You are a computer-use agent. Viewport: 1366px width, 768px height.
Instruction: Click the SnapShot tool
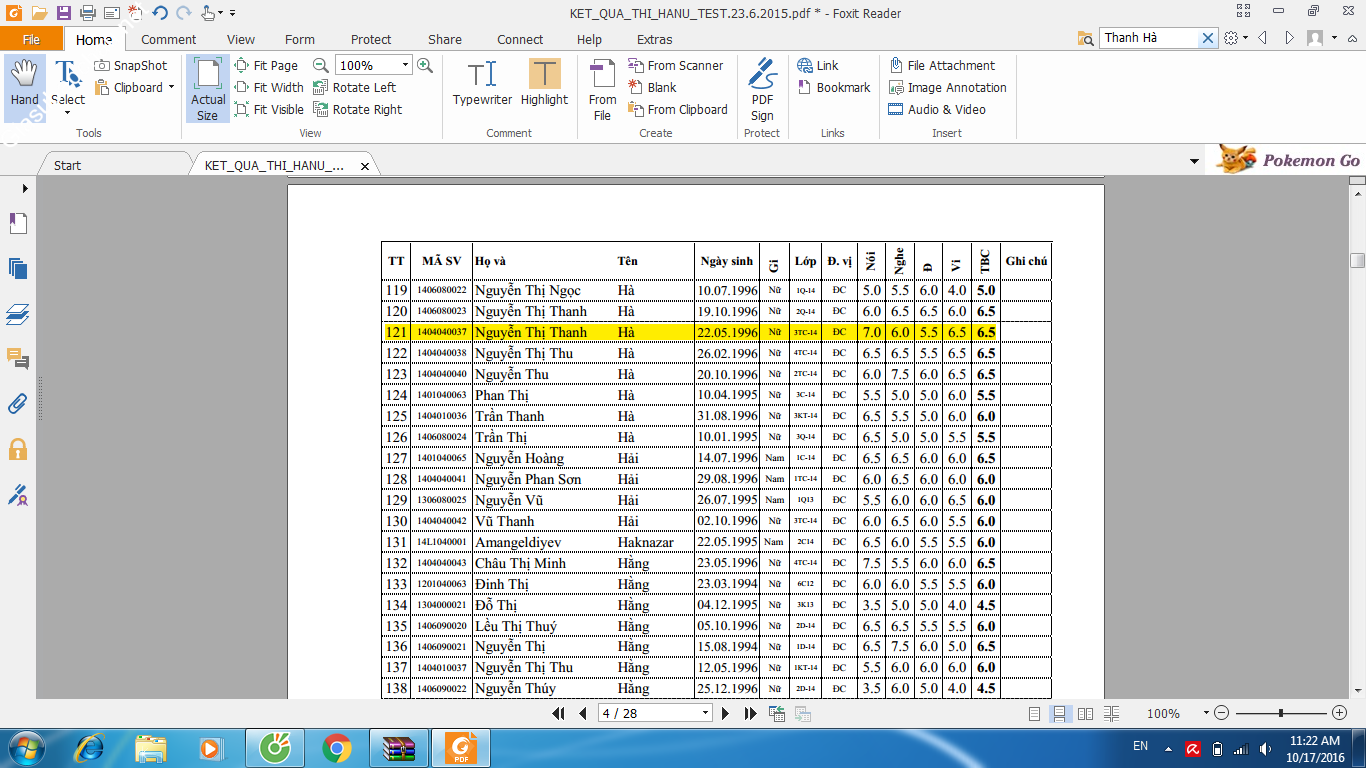[x=131, y=65]
